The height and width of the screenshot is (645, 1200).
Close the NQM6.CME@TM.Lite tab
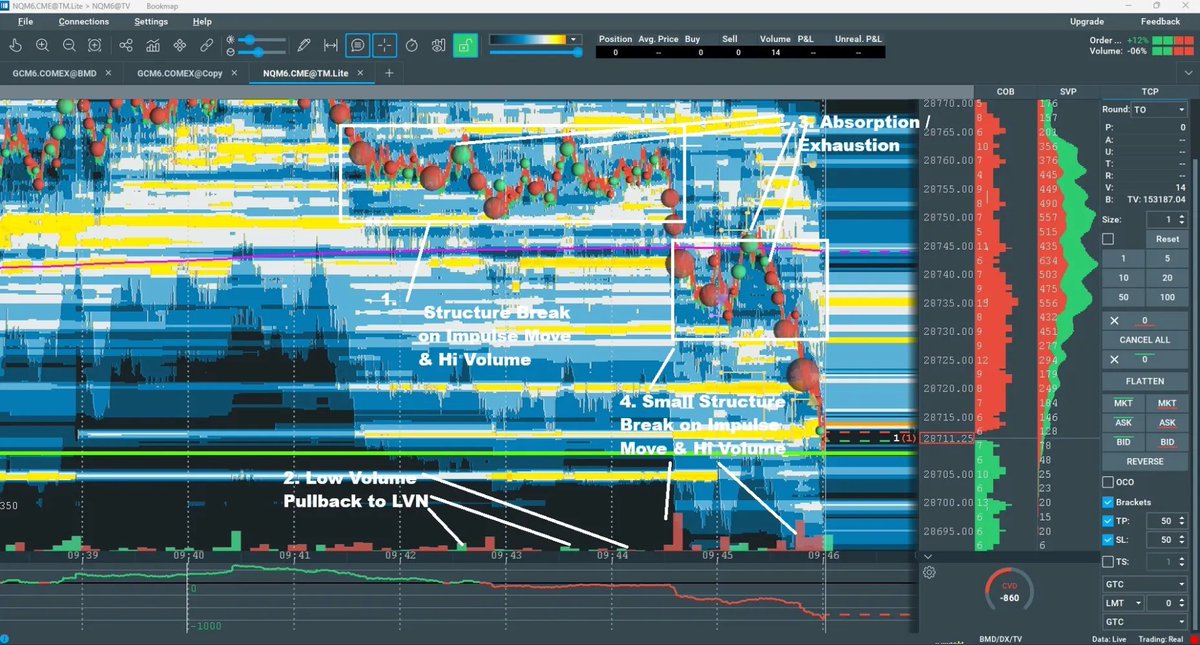(x=360, y=73)
